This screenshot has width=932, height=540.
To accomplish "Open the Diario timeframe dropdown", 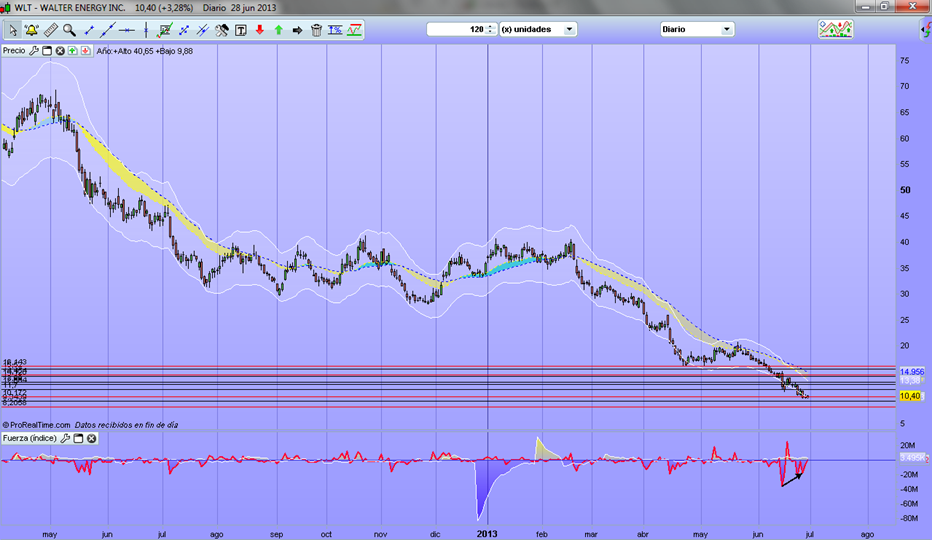I will click(x=727, y=29).
